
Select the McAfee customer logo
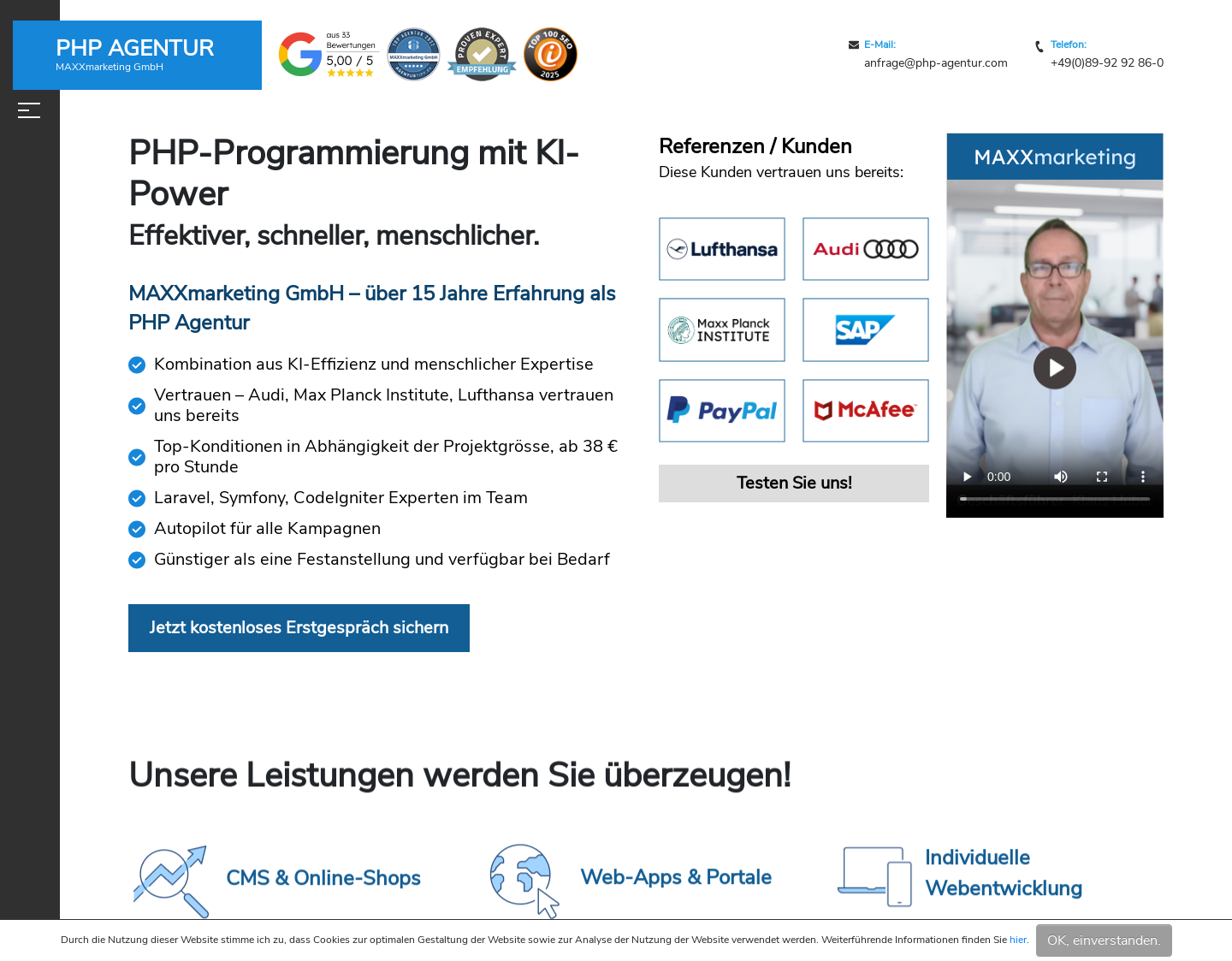866,411
